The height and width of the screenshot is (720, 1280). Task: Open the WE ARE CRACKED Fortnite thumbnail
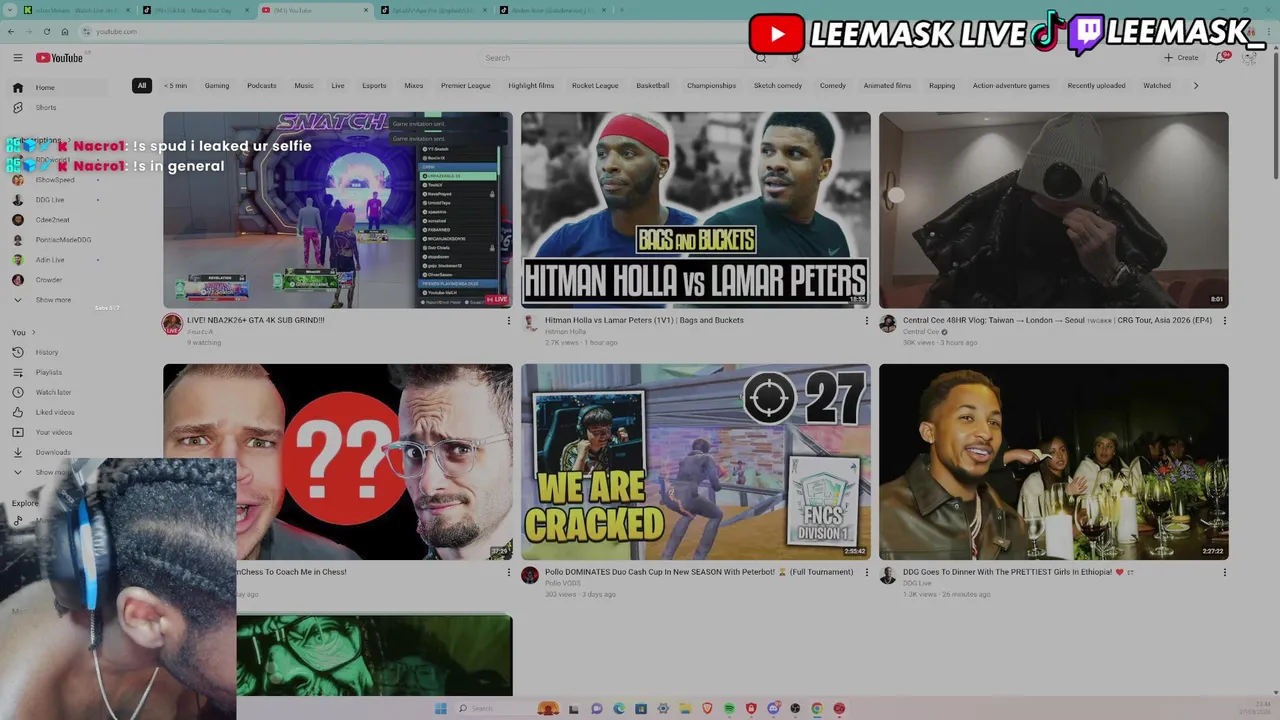(x=696, y=462)
